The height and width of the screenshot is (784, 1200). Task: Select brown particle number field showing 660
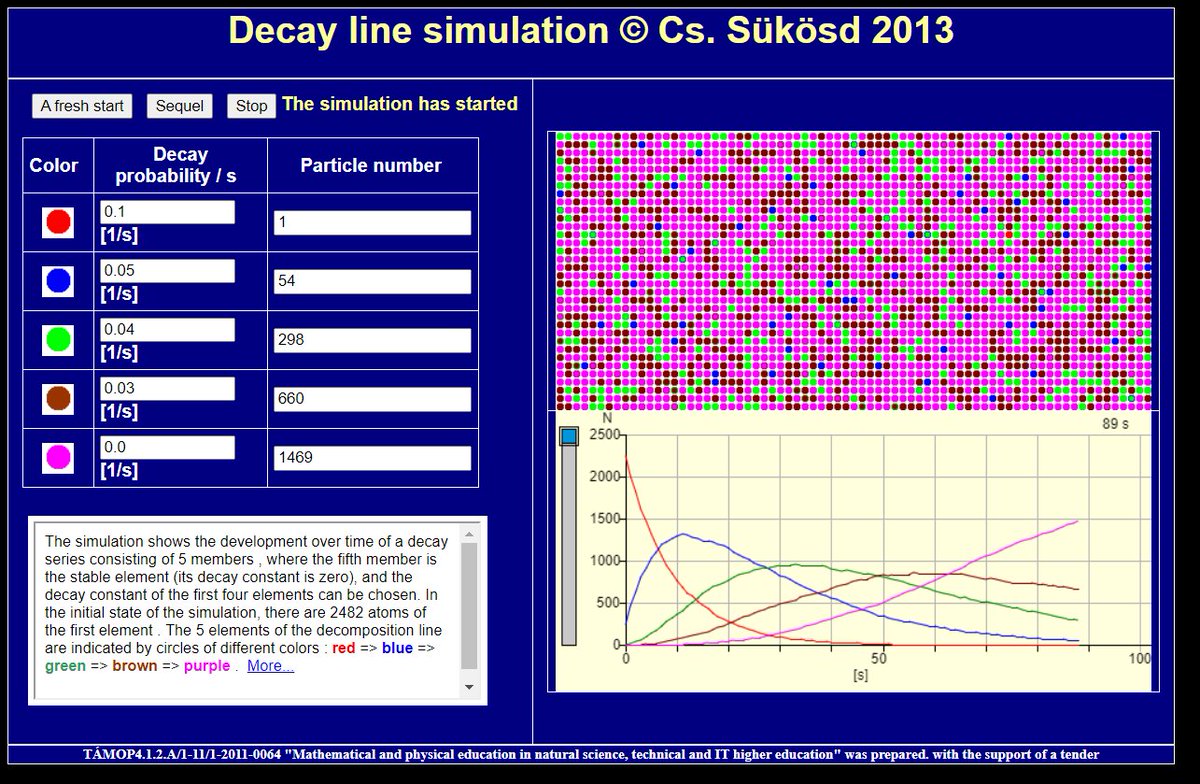click(x=372, y=400)
